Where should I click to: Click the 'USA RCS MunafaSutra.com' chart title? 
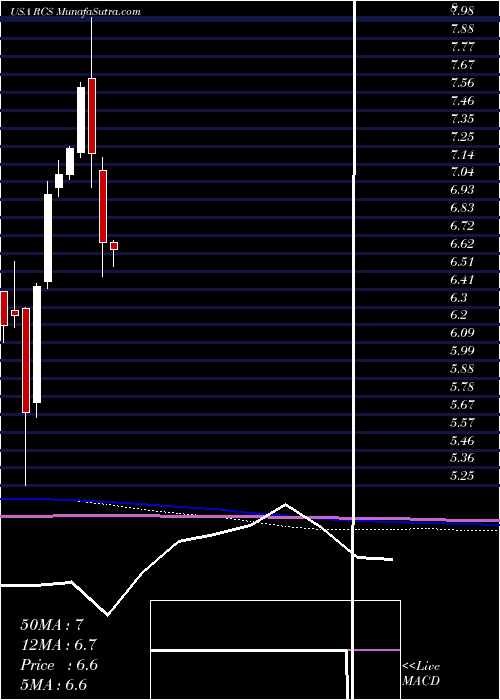[x=73, y=12]
